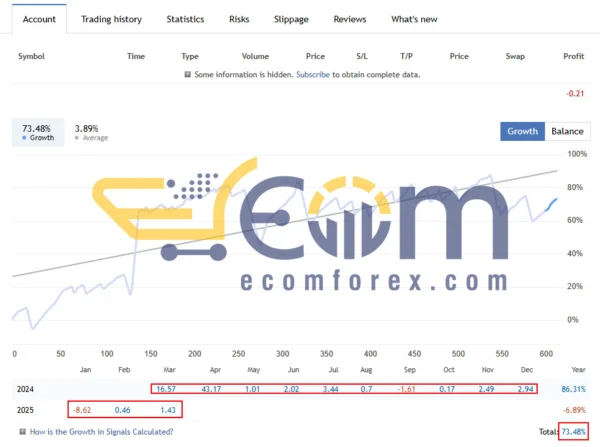This screenshot has width=600, height=447.
Task: Click the 2025 January value -8.62
Action: pos(82,410)
